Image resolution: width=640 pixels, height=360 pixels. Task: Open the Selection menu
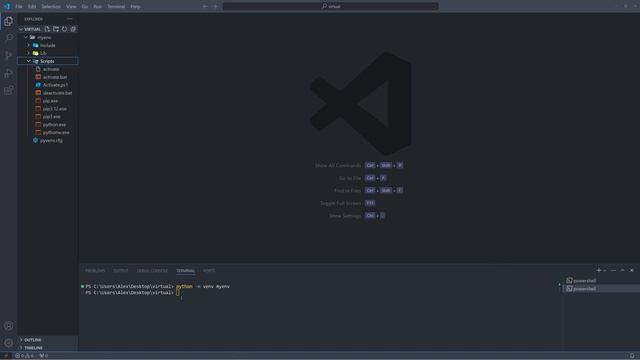(51, 7)
